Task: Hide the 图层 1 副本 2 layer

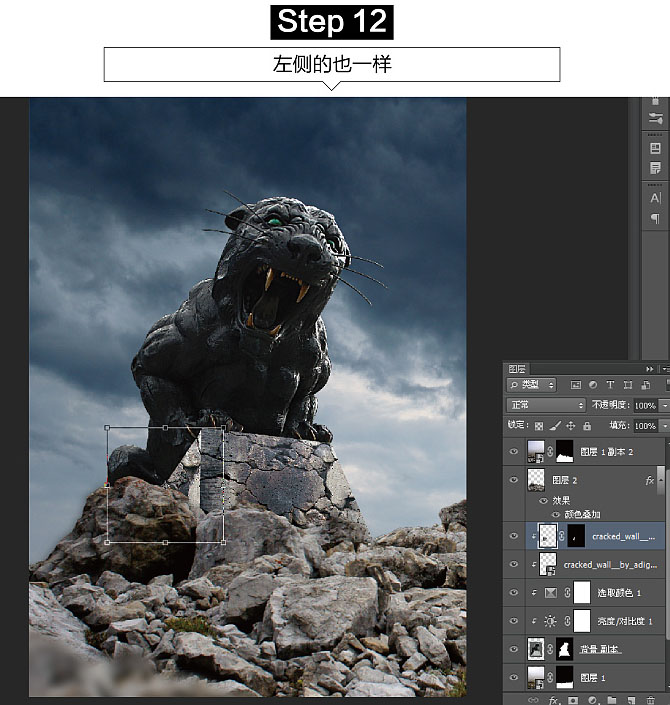Action: click(514, 452)
